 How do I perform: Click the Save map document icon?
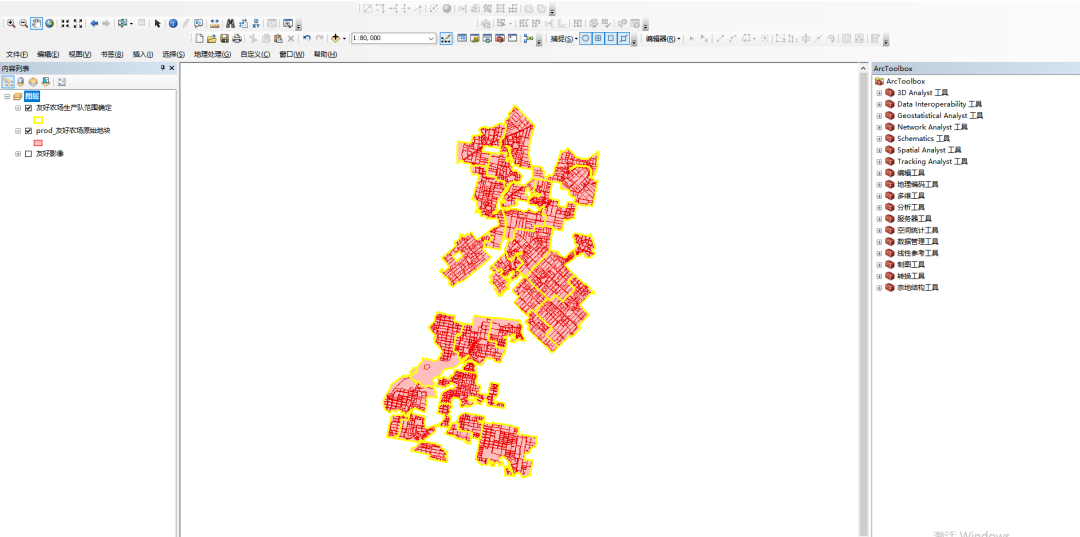click(224, 39)
